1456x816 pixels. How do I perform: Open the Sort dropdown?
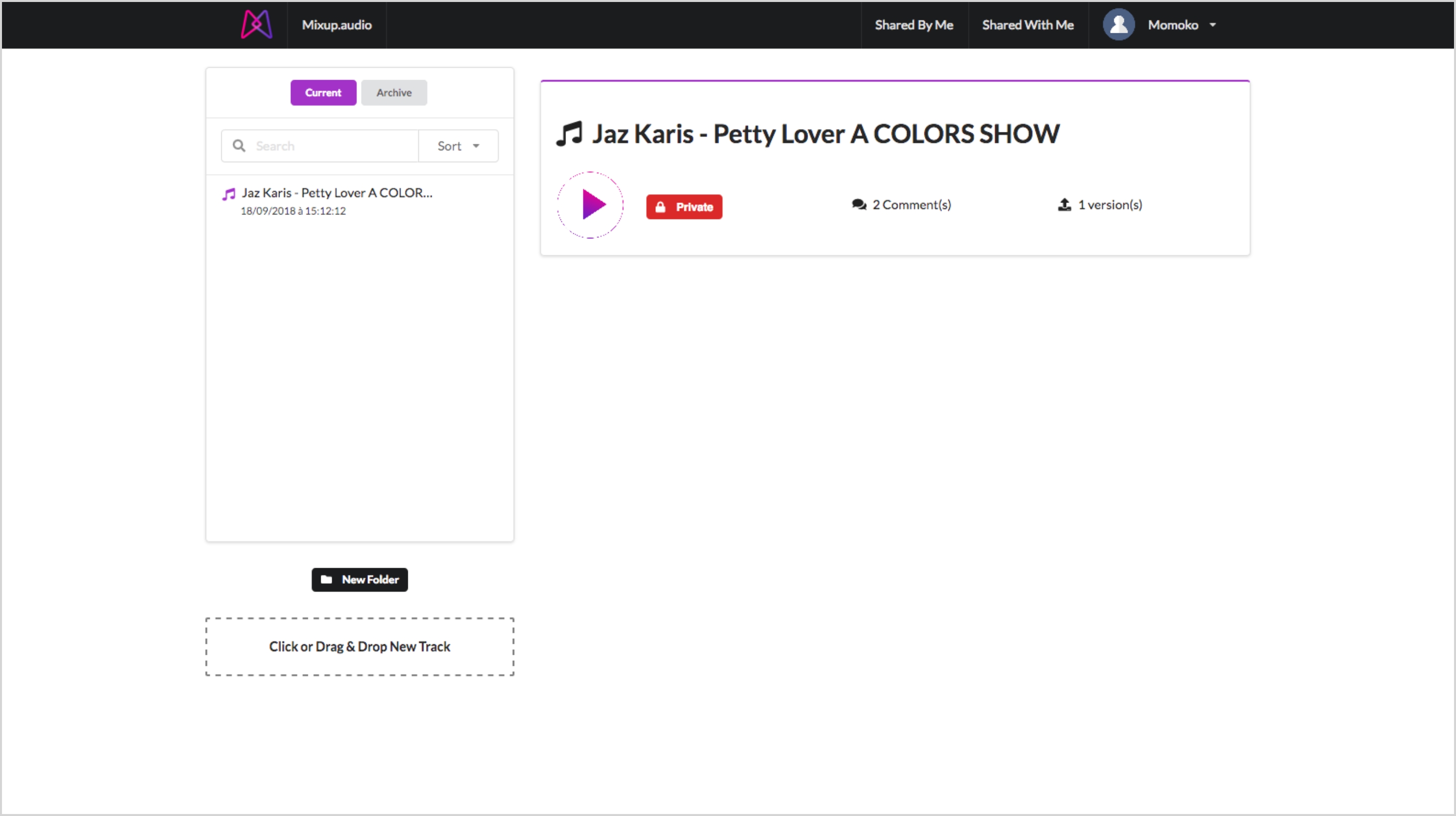click(x=458, y=146)
